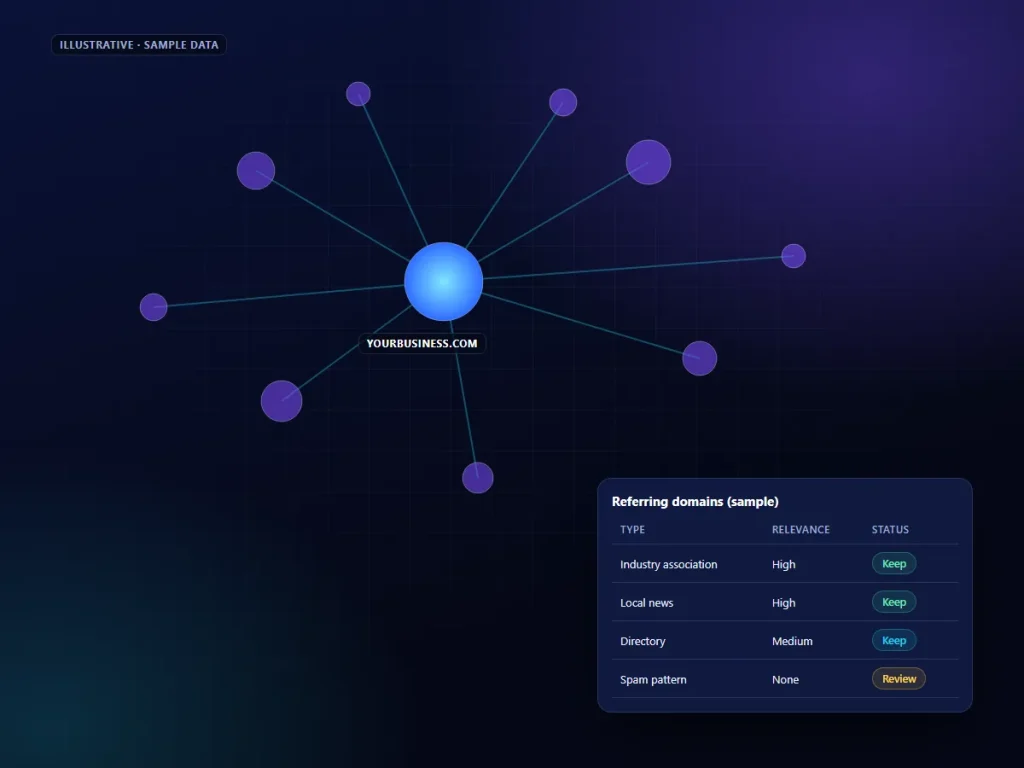1024x768 pixels.
Task: Click the purple node directly below the center node
Action: coord(477,478)
